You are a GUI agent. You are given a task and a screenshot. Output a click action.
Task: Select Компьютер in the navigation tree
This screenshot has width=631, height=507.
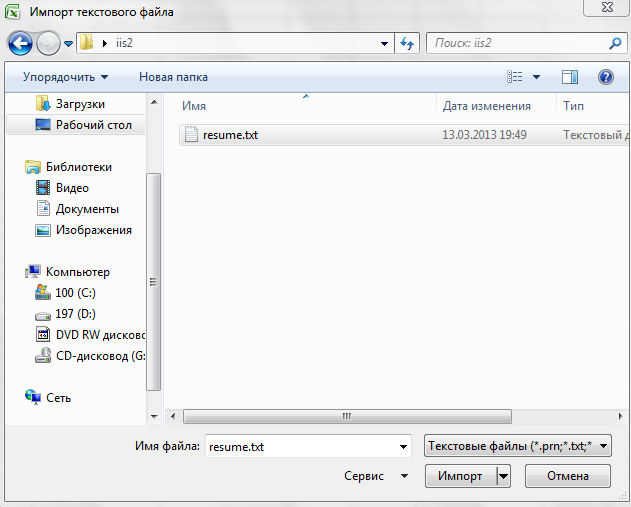pyautogui.click(x=76, y=272)
